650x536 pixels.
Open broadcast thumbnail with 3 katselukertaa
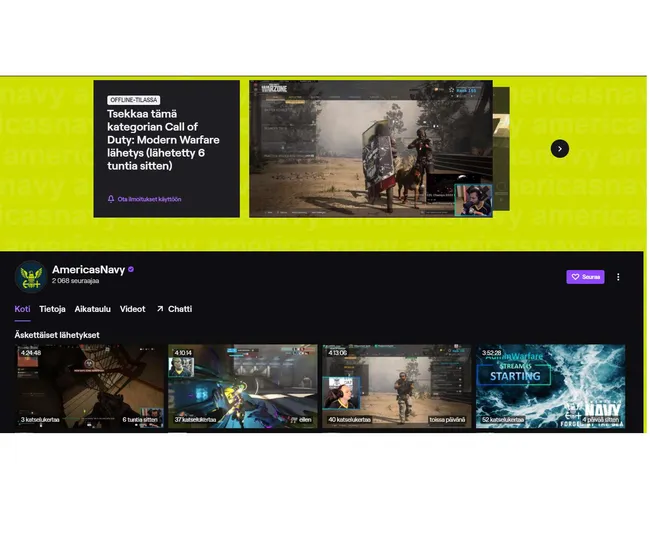89,386
